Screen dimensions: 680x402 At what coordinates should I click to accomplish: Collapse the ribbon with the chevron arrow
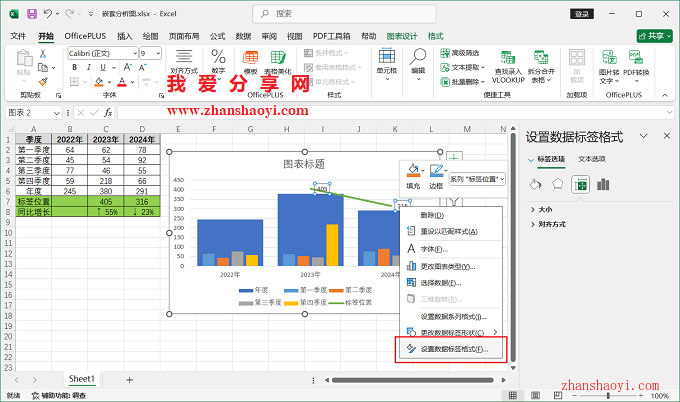tap(665, 95)
